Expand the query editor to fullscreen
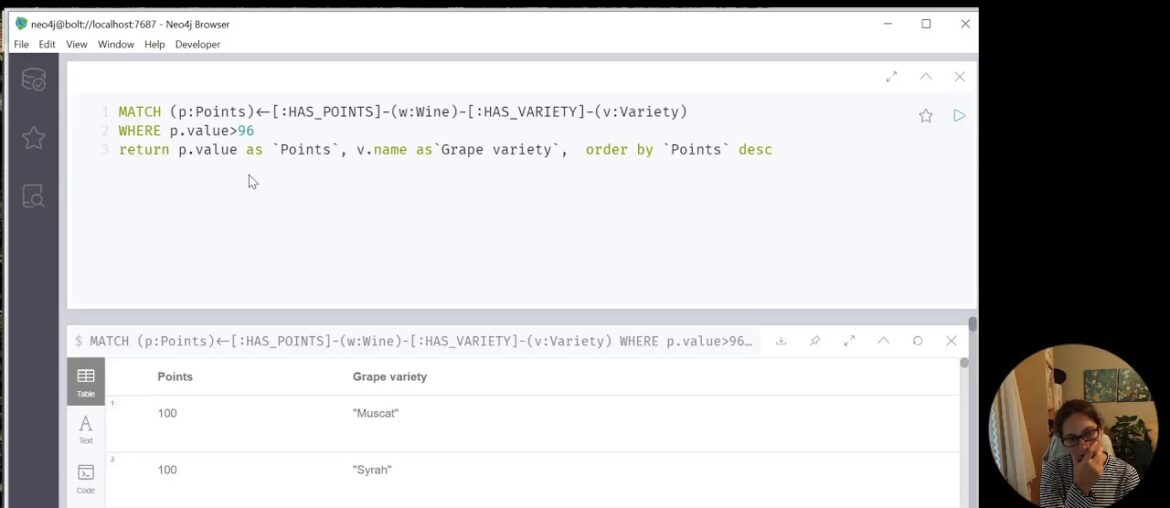 891,77
